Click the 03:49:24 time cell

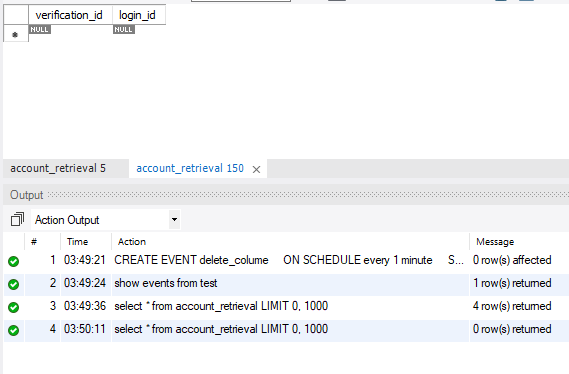pos(85,283)
